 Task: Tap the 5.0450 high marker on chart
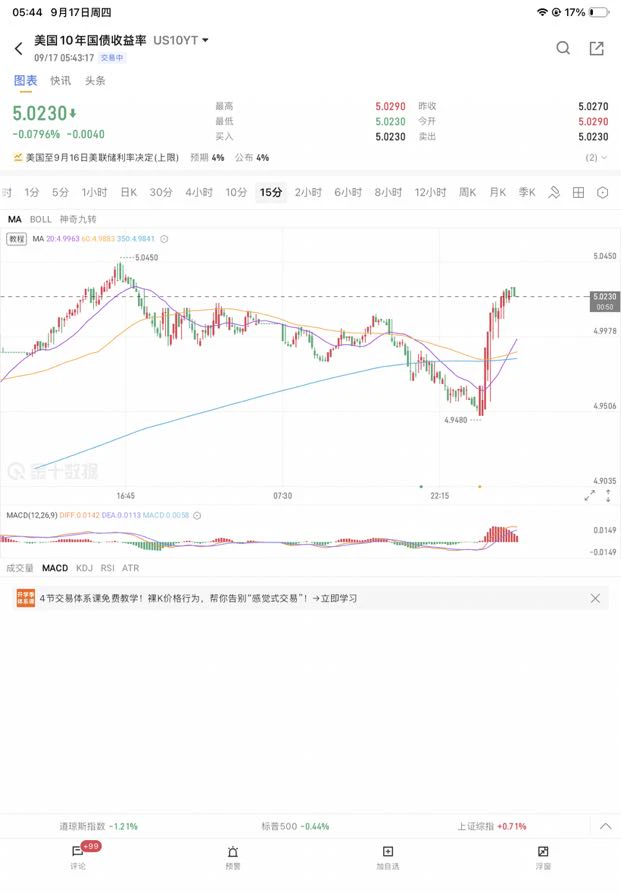pyautogui.click(x=147, y=258)
